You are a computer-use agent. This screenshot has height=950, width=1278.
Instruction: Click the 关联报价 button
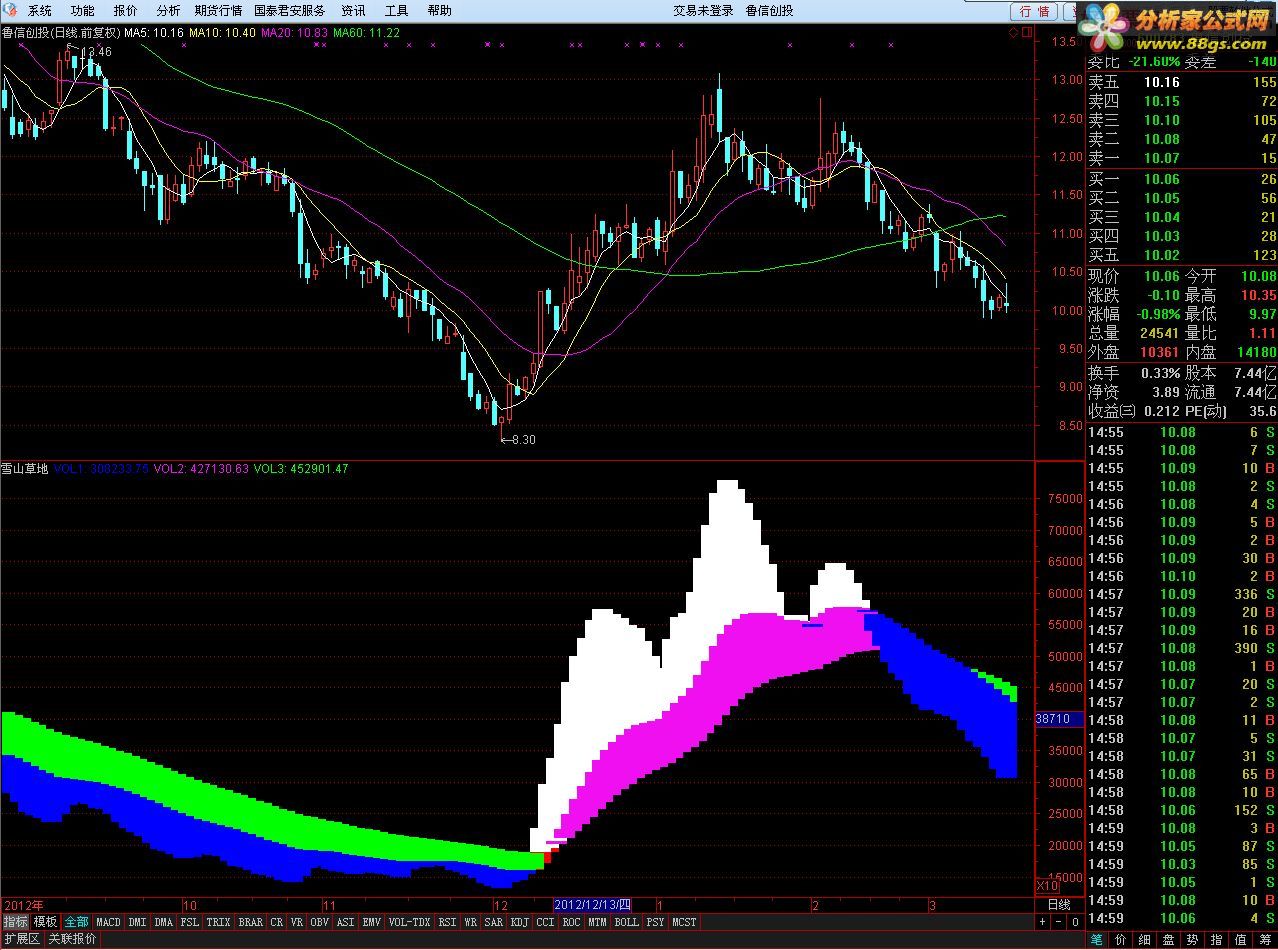coord(73,940)
